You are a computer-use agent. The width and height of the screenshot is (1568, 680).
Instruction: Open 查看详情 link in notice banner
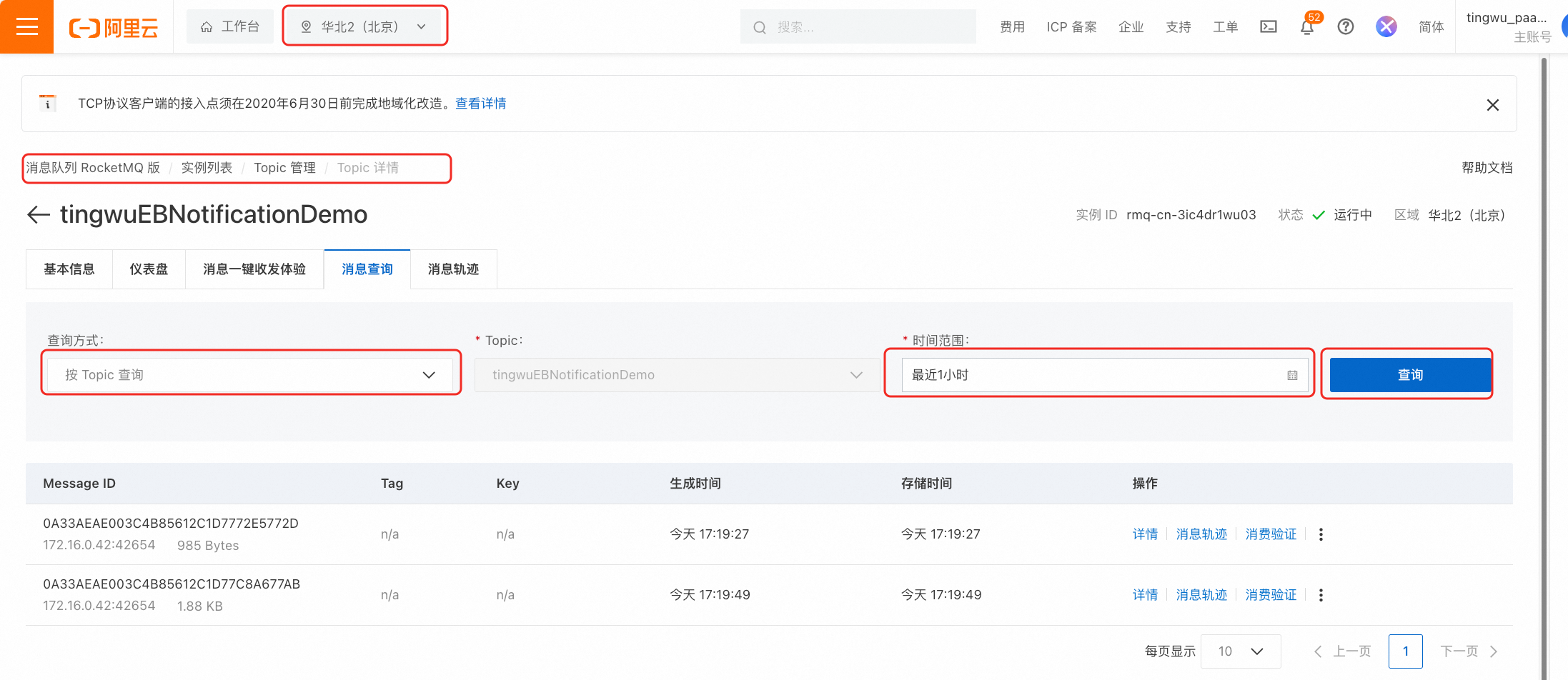tap(480, 104)
